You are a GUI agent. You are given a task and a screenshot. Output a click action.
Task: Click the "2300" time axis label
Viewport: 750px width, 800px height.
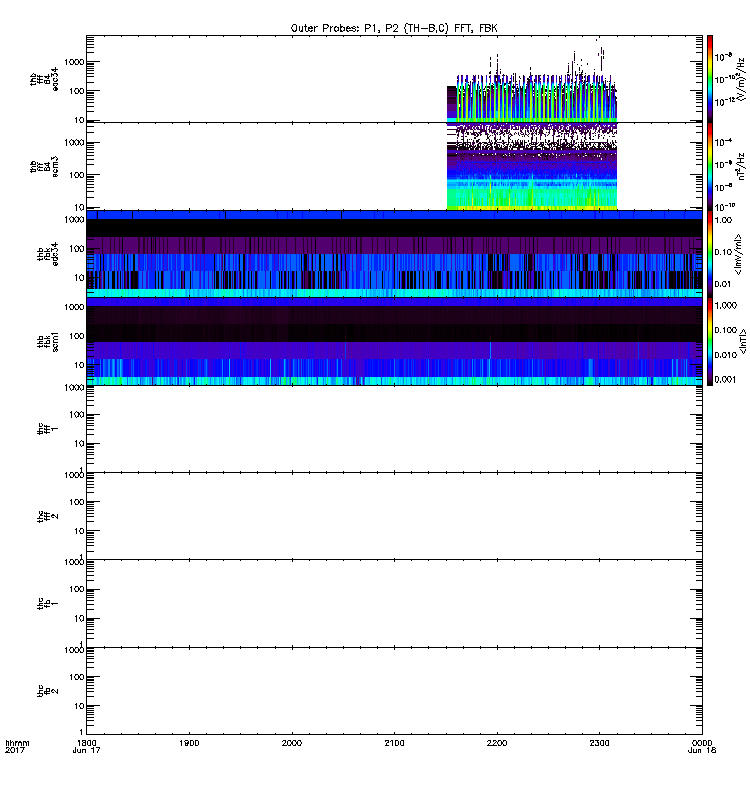(x=599, y=743)
